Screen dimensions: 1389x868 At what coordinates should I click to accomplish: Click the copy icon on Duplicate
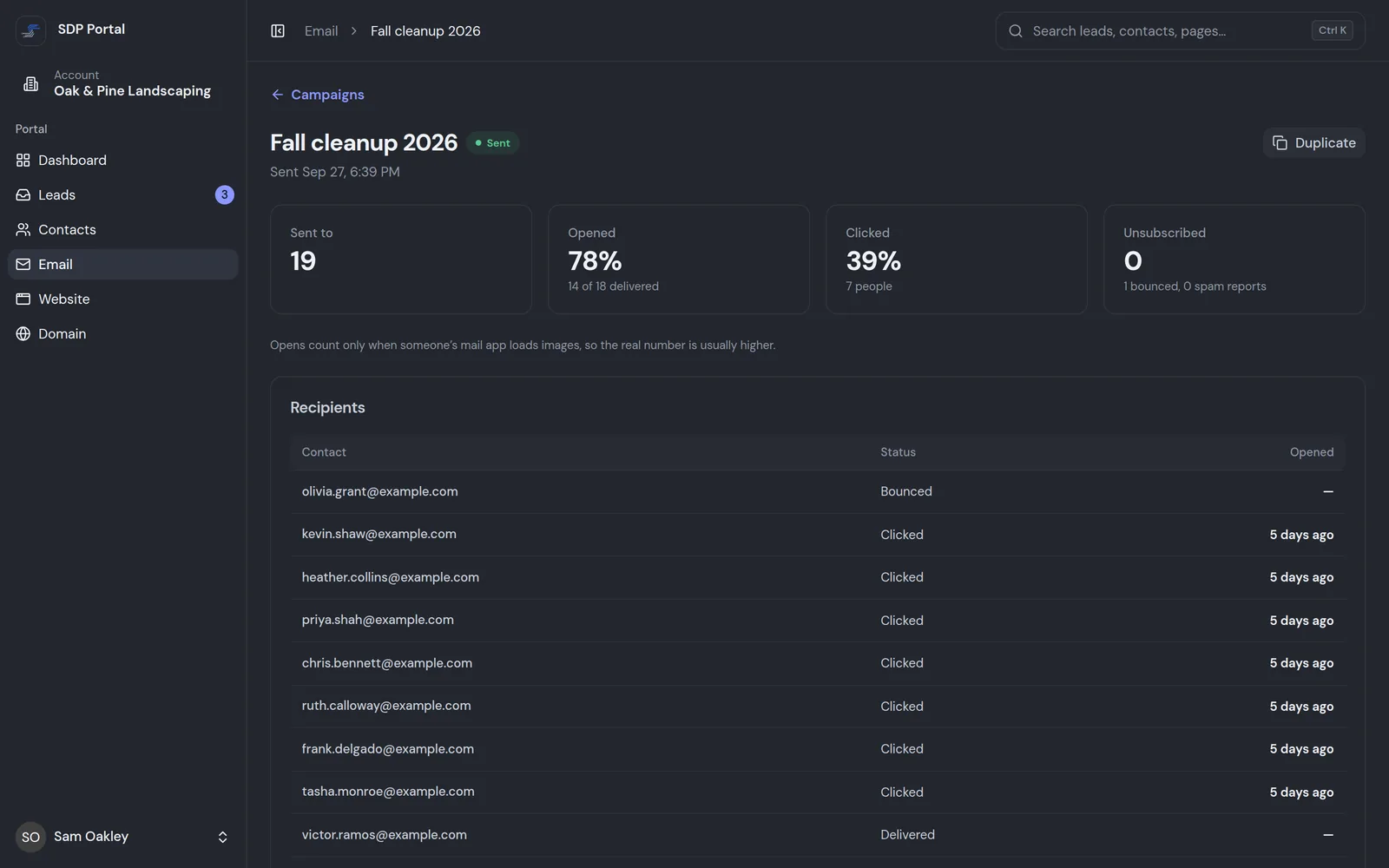click(x=1280, y=143)
